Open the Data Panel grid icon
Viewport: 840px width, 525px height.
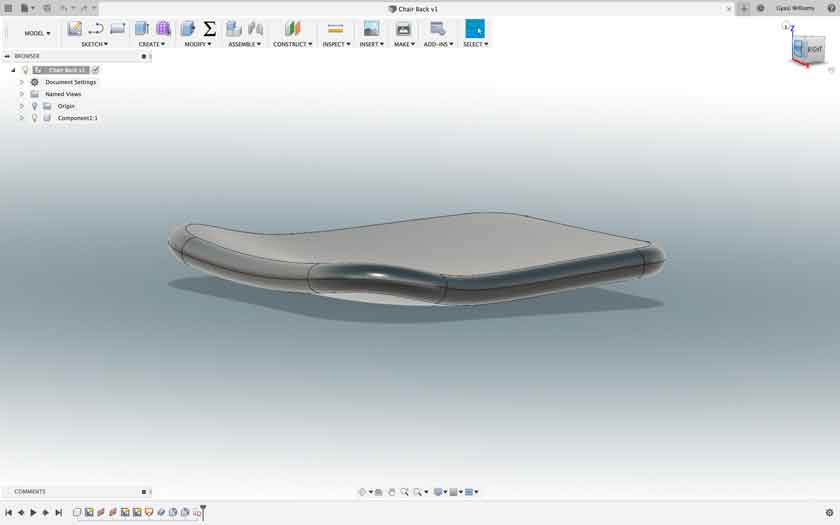[x=8, y=9]
